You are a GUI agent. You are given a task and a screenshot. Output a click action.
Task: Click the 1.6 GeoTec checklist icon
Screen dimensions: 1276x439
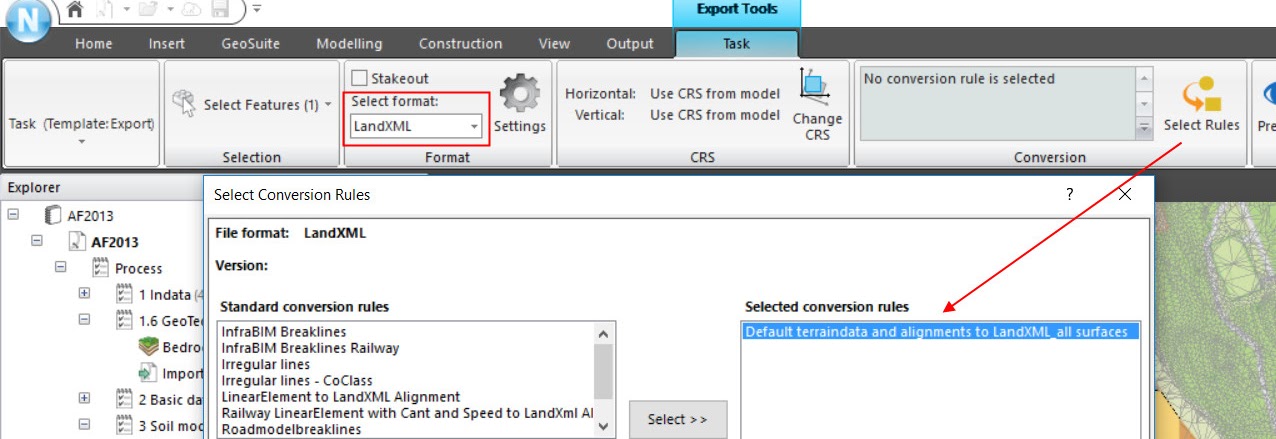[x=124, y=320]
